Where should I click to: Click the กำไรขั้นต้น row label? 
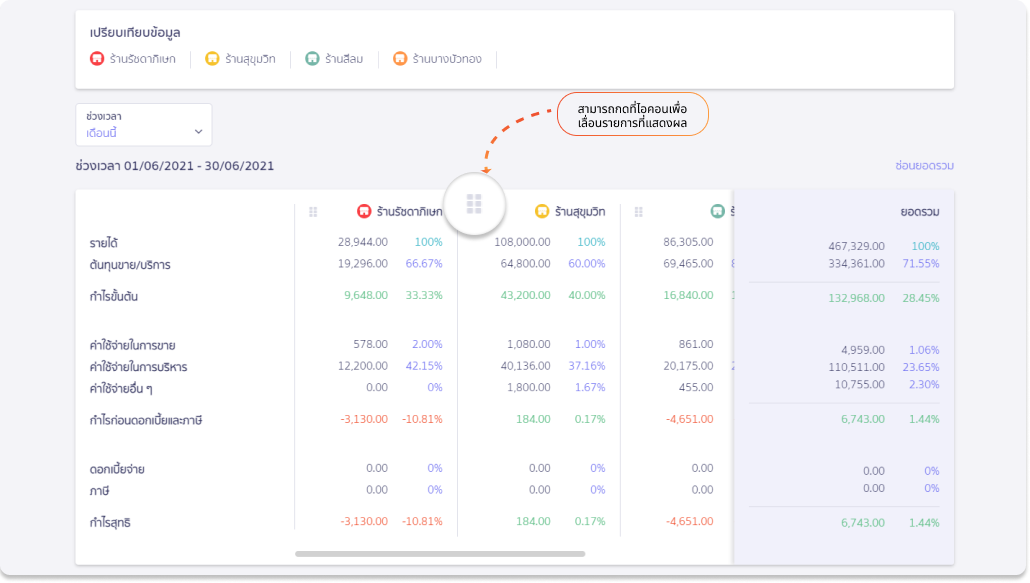coord(112,297)
